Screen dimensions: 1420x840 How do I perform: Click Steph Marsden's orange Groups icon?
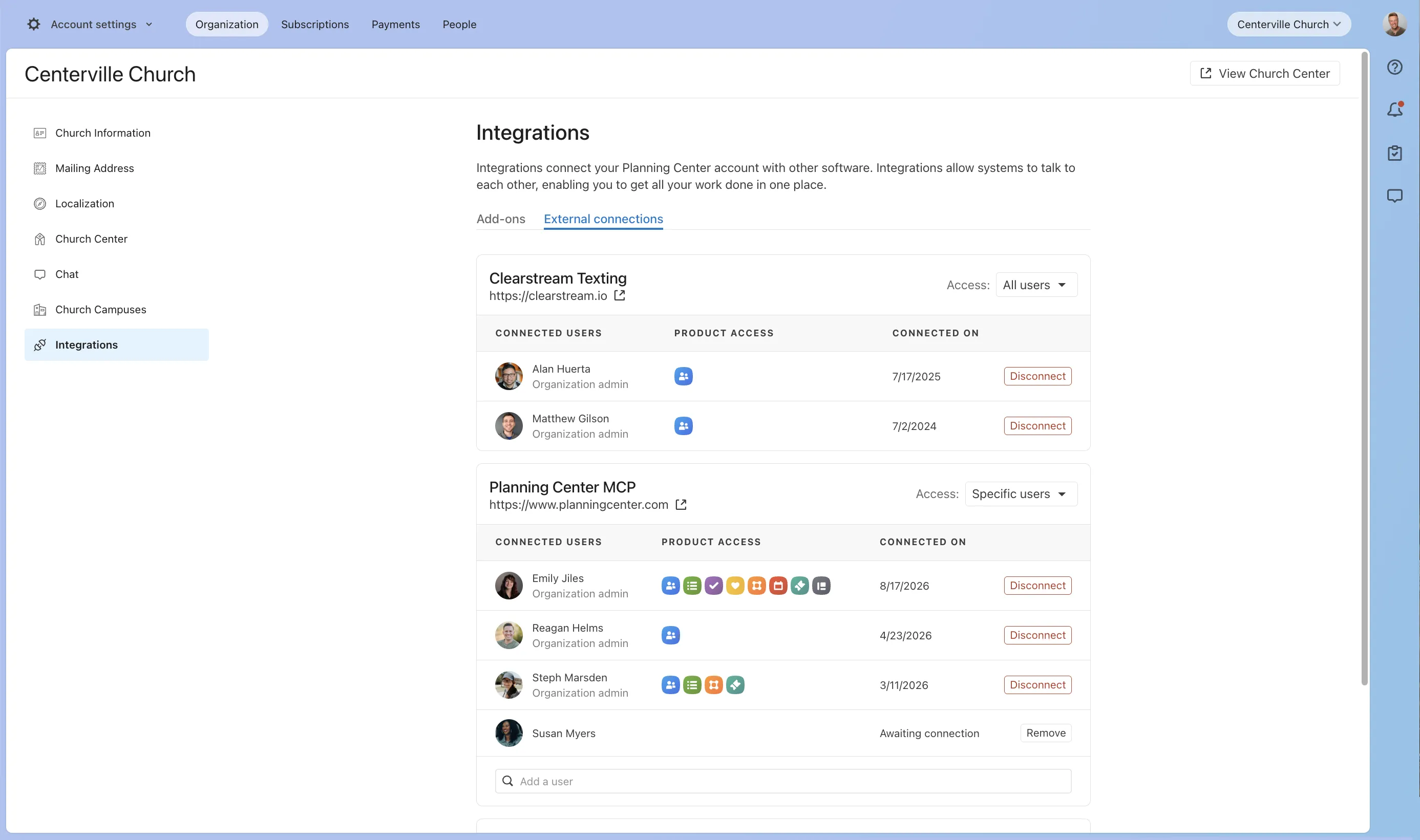714,685
